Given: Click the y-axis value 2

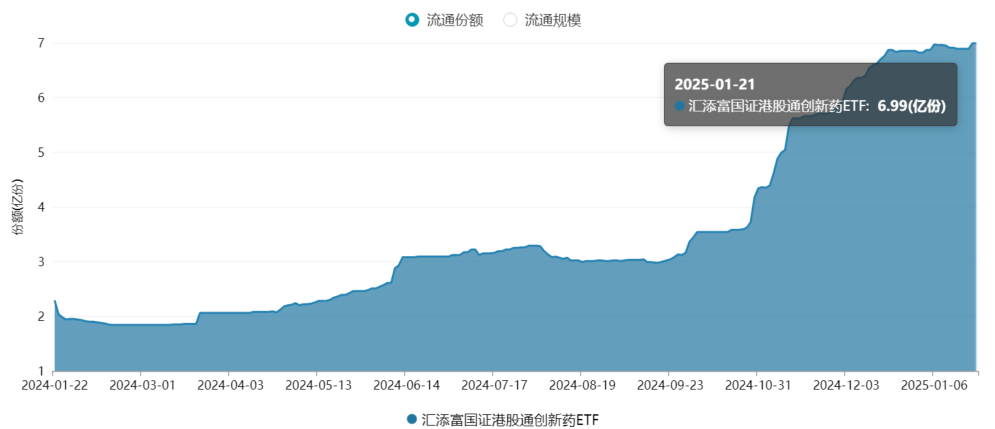Looking at the screenshot, I should 41,316.
